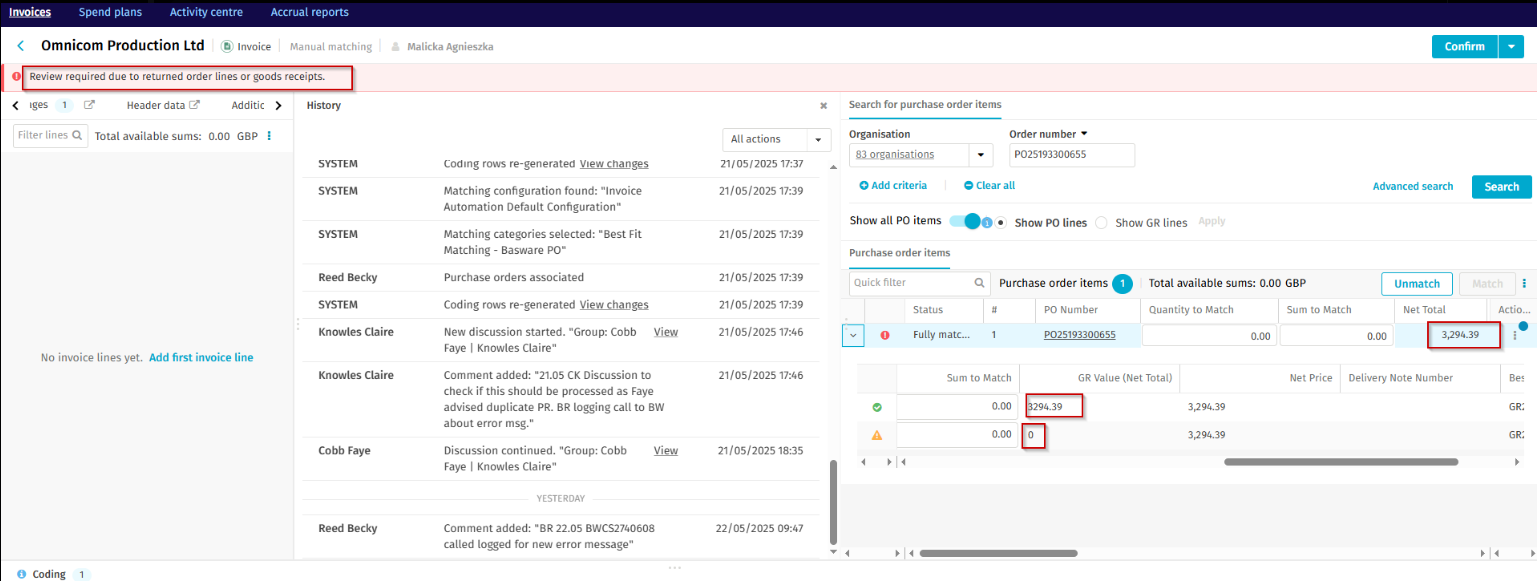Select the Show GR lines radio button
Screen dimensions: 1537x581
coord(1101,223)
